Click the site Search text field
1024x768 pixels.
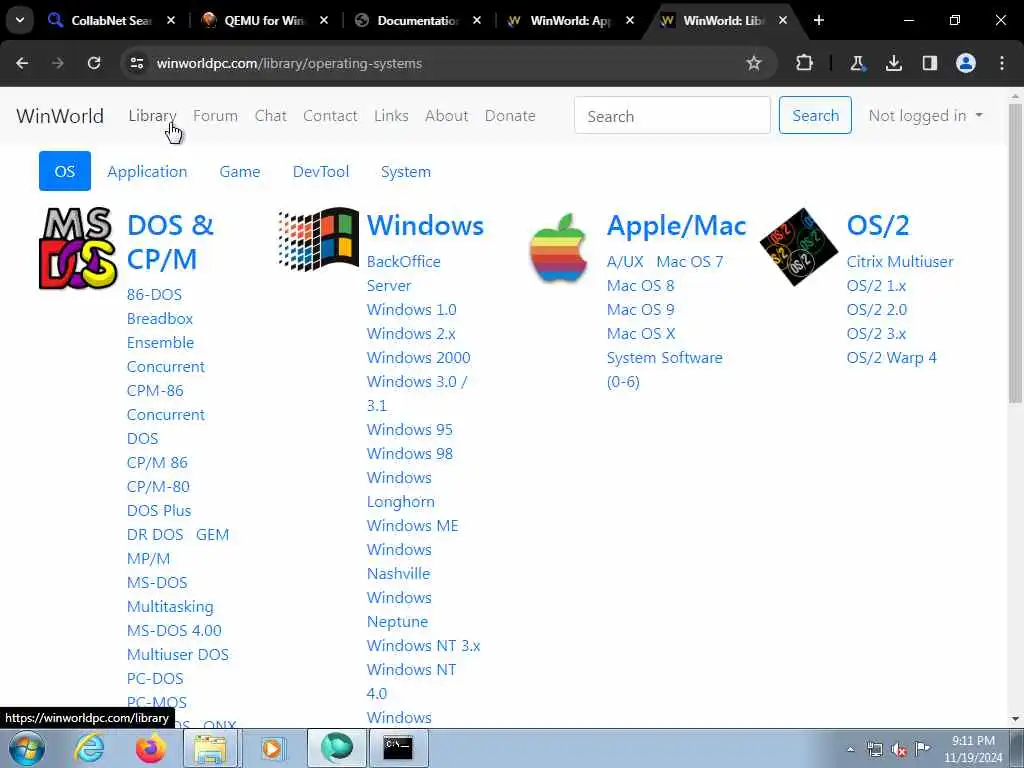tap(673, 115)
